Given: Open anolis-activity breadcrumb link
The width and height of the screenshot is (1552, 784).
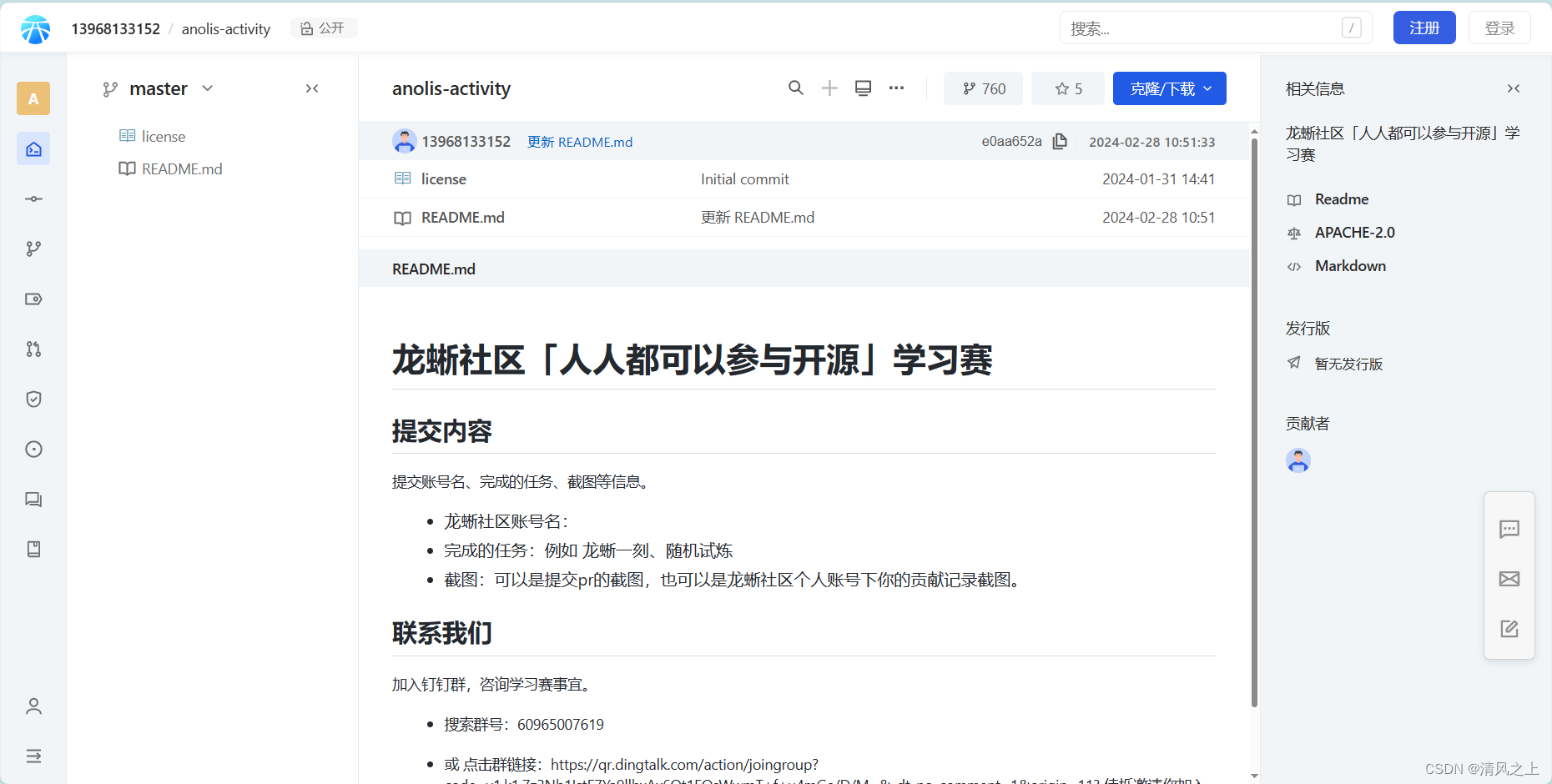Looking at the screenshot, I should pyautogui.click(x=226, y=28).
